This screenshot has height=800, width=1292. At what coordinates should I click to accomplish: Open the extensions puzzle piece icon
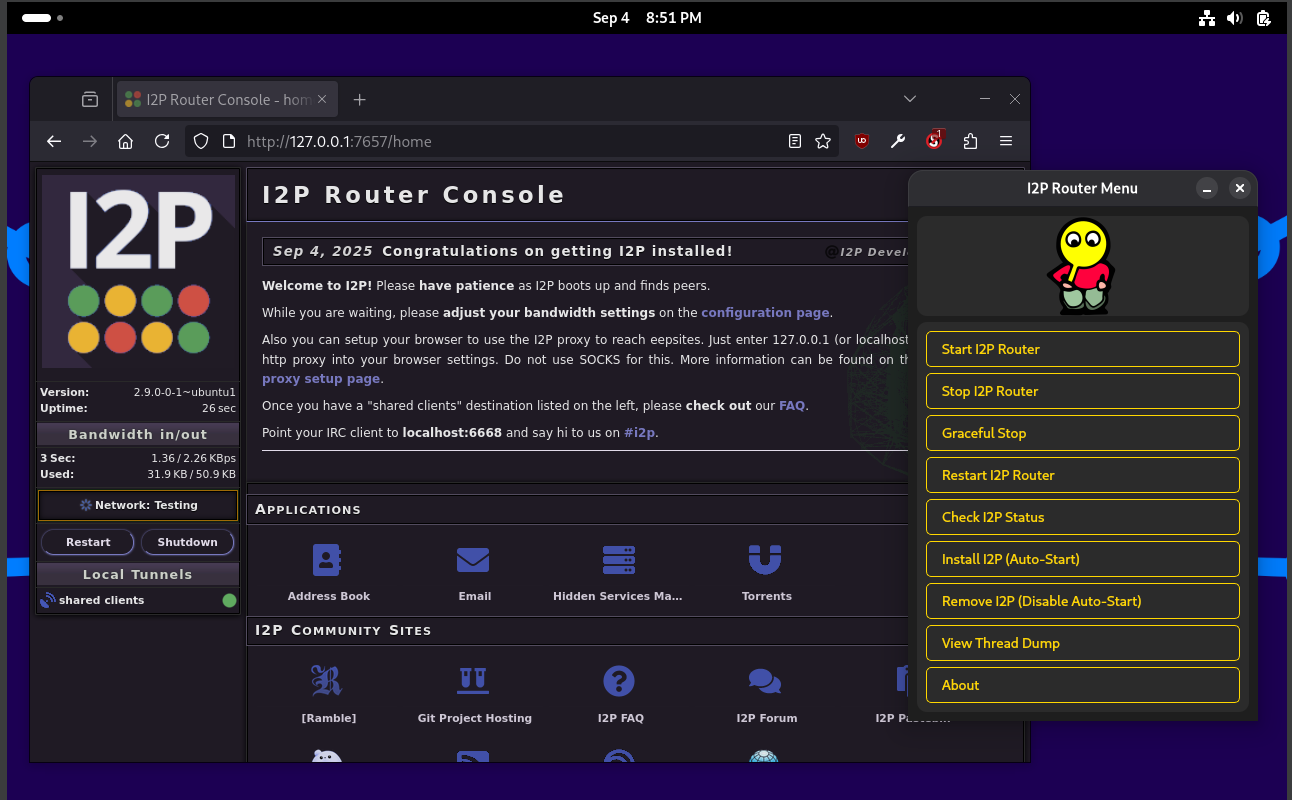pyautogui.click(x=970, y=141)
